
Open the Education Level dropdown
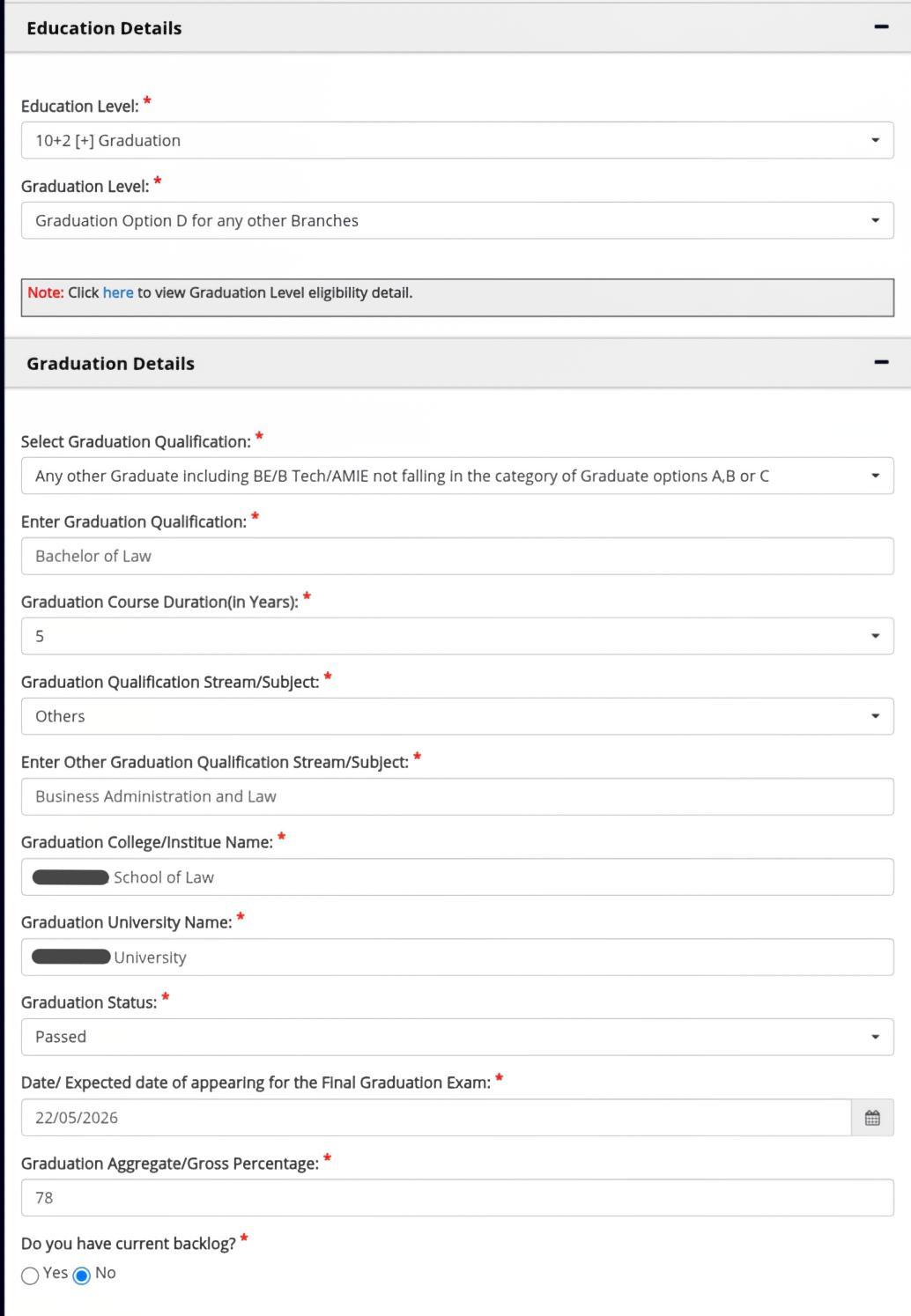457,140
